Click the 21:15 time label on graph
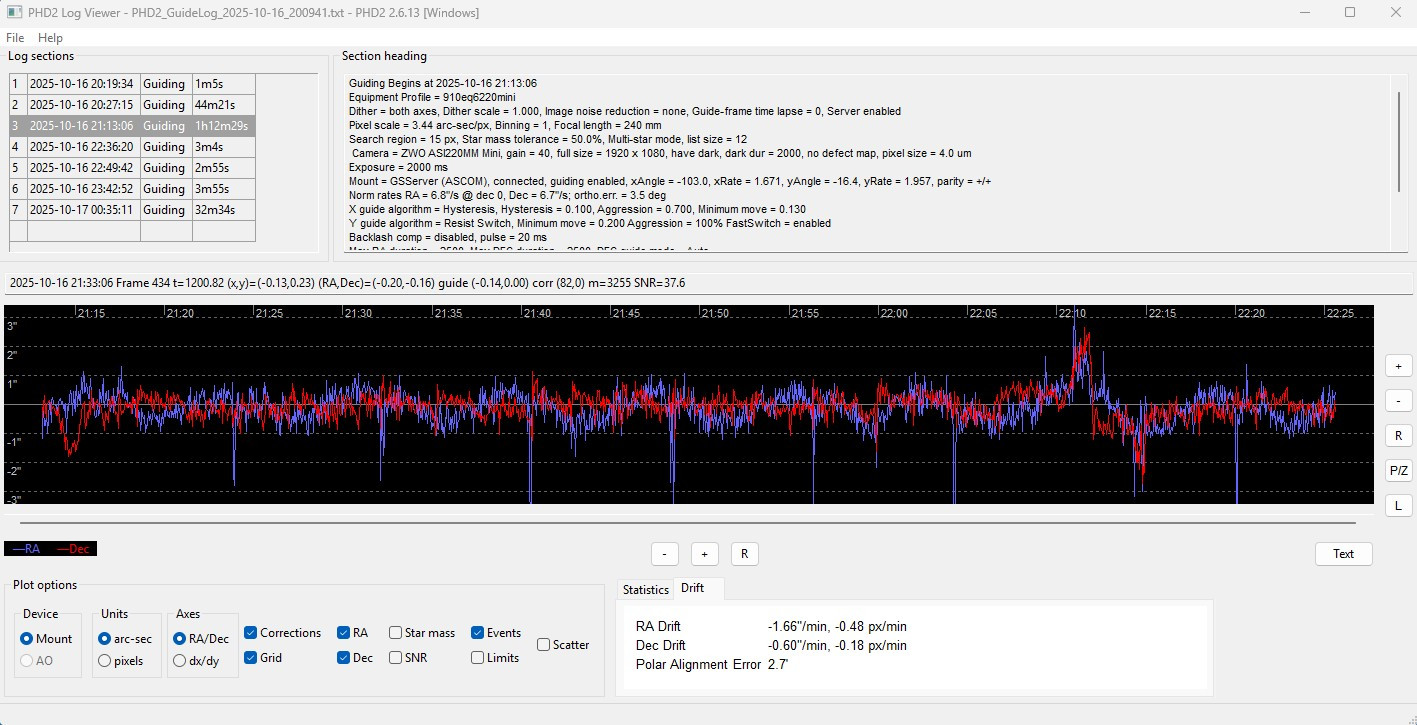This screenshot has width=1417, height=725. pos(91,313)
